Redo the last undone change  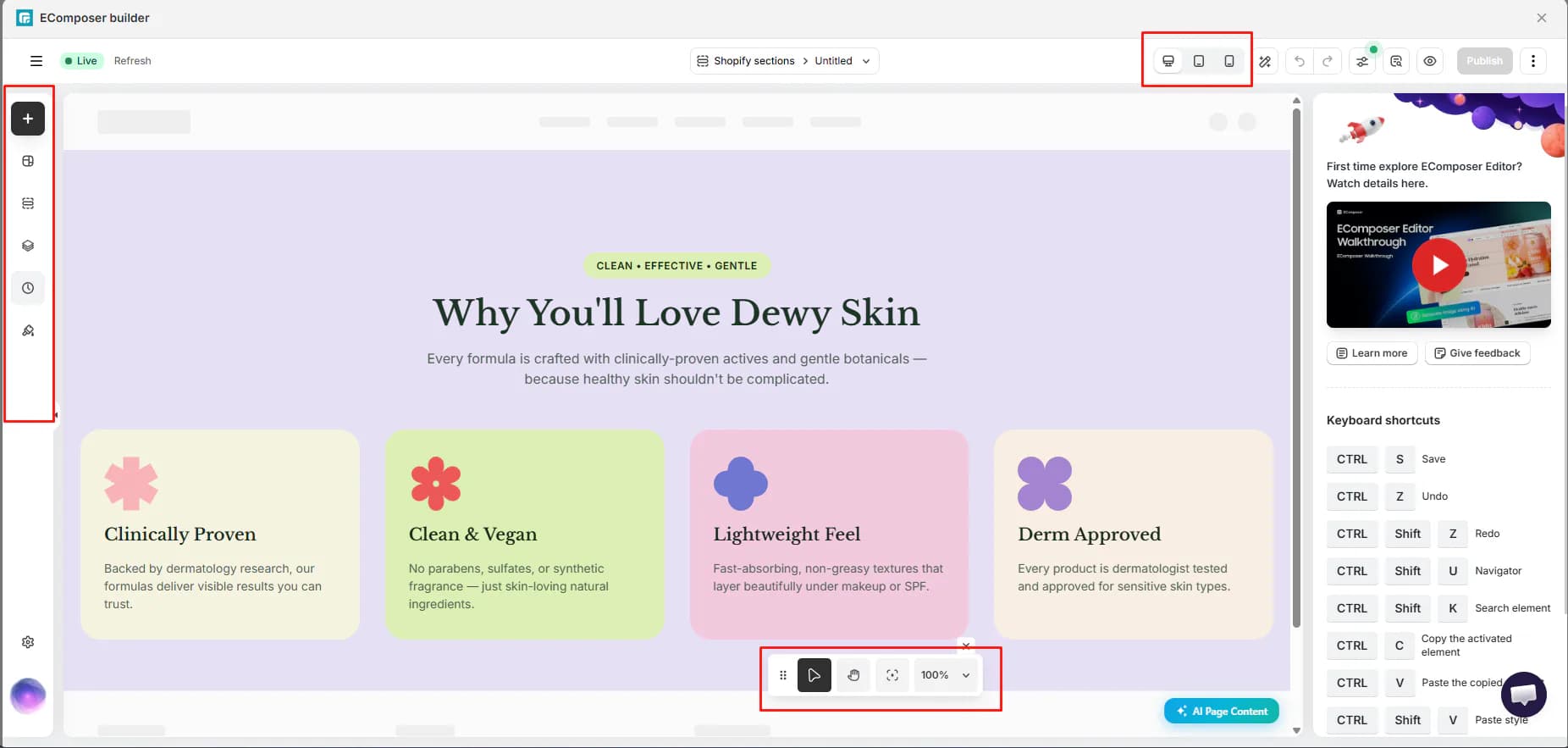tap(1328, 61)
